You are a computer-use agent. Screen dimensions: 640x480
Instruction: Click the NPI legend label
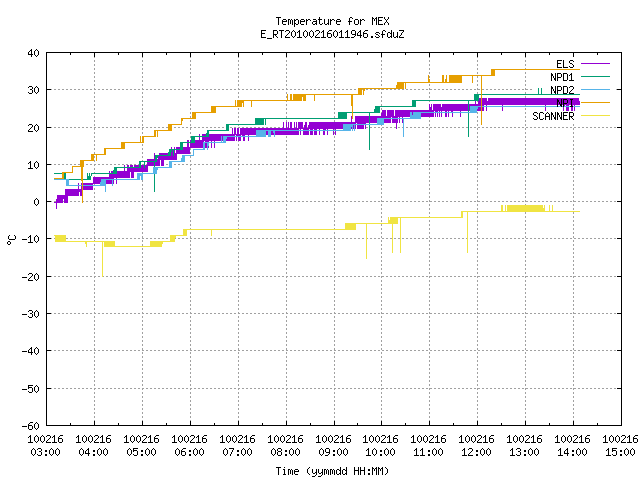(565, 103)
